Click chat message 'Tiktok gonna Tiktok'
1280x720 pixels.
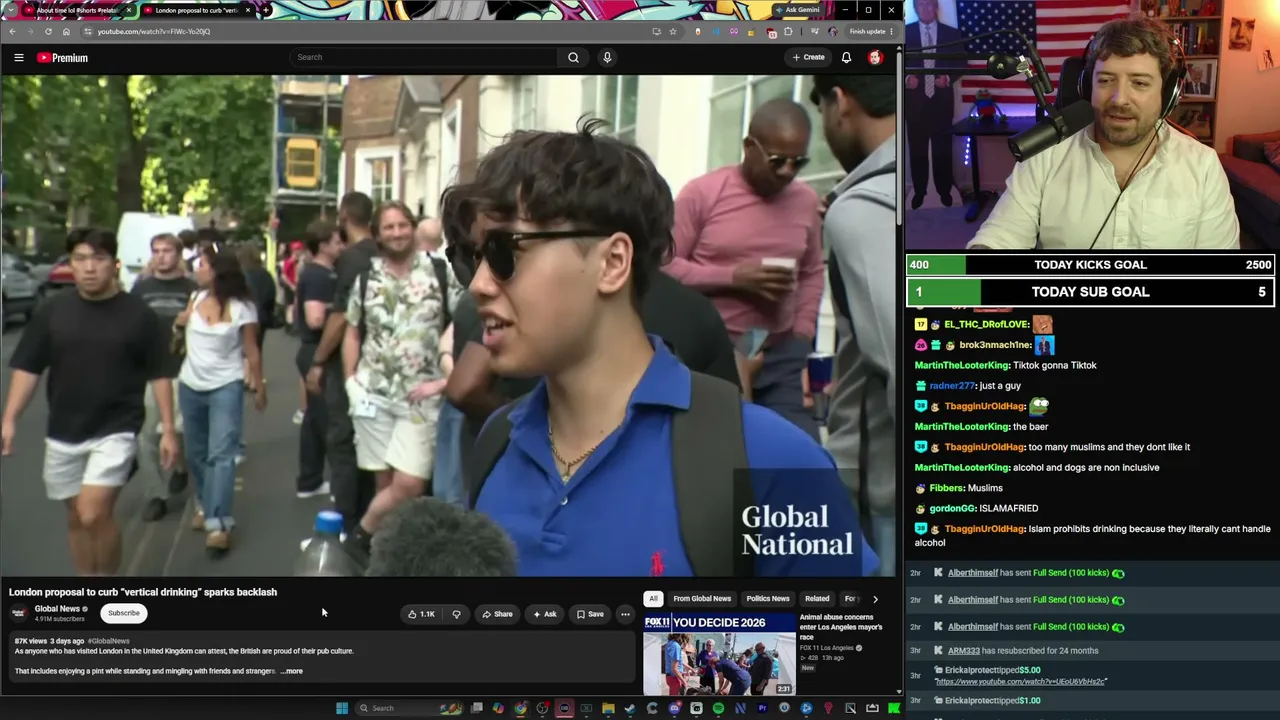pyautogui.click(x=1055, y=366)
